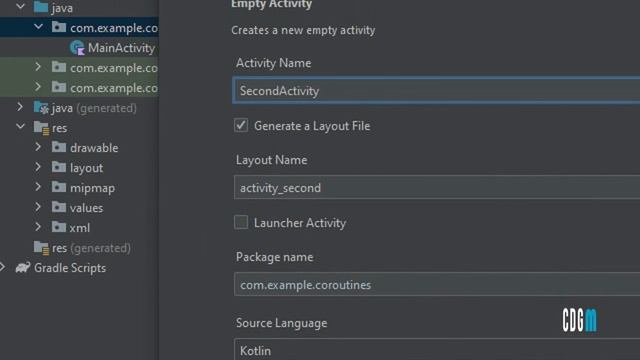Click the Package name field com.example.coroutines
The height and width of the screenshot is (360, 640).
[437, 284]
